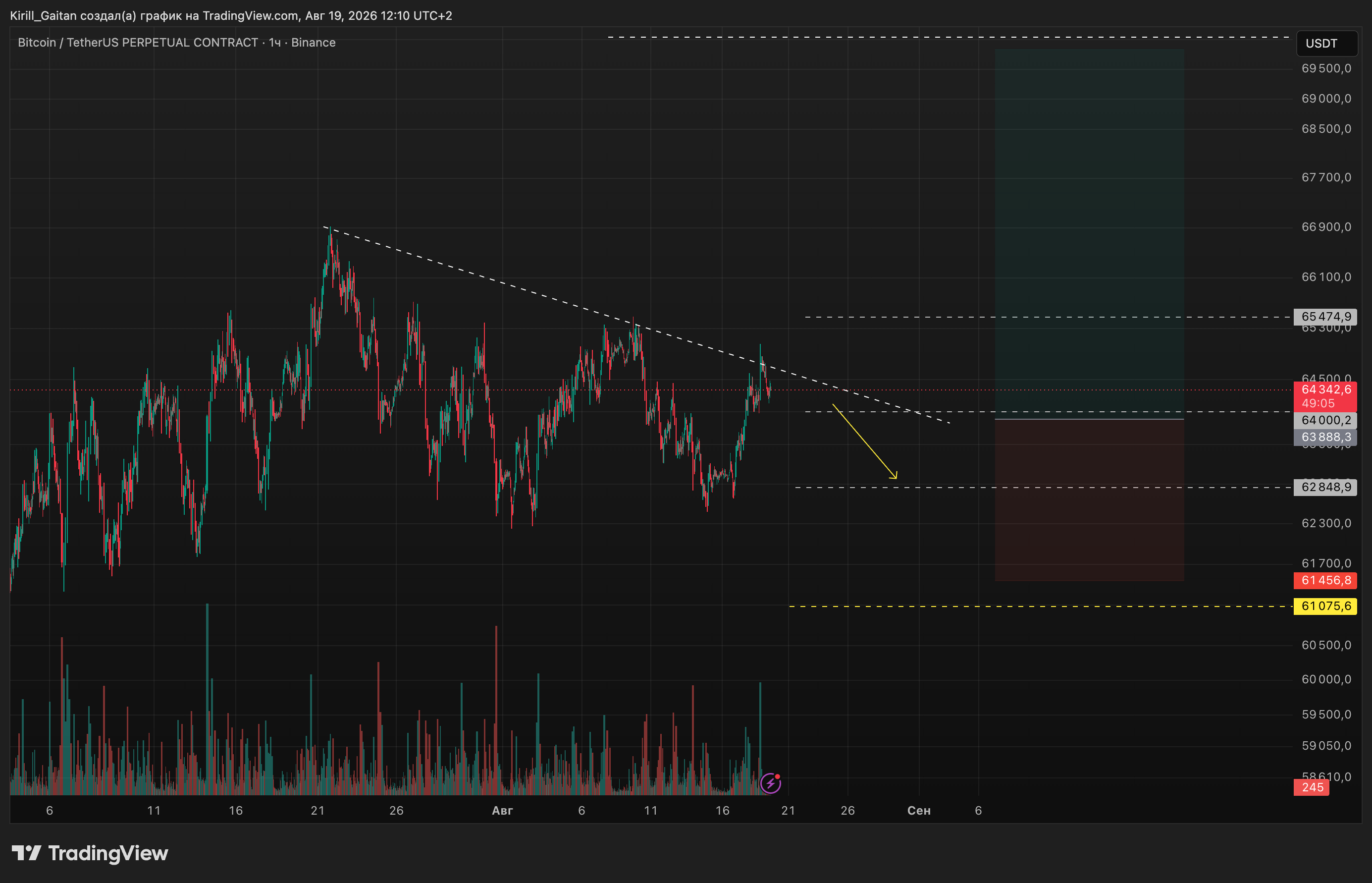Screen dimensions: 1372x883
Task: Click the Авг month label on time axis
Action: click(503, 811)
